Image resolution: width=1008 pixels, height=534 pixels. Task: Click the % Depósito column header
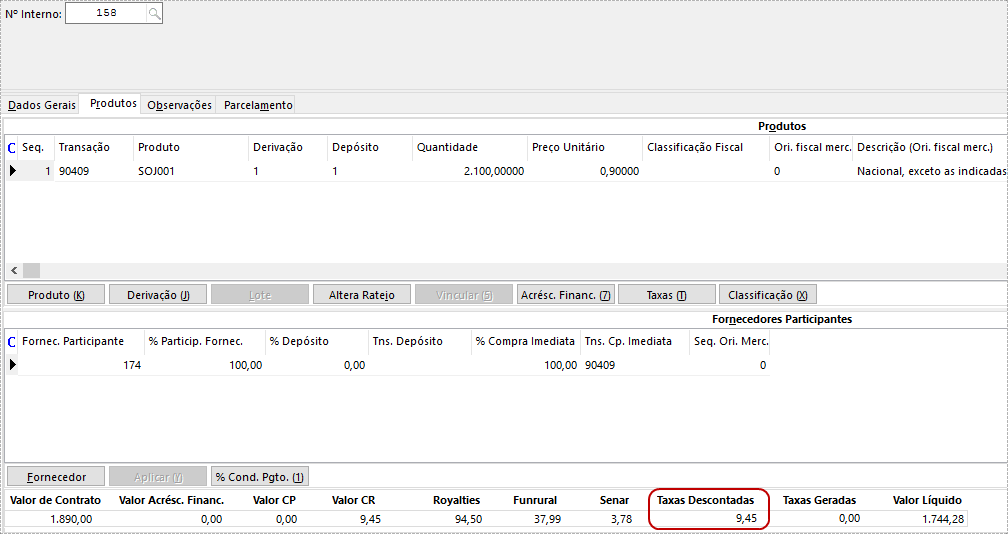(317, 341)
